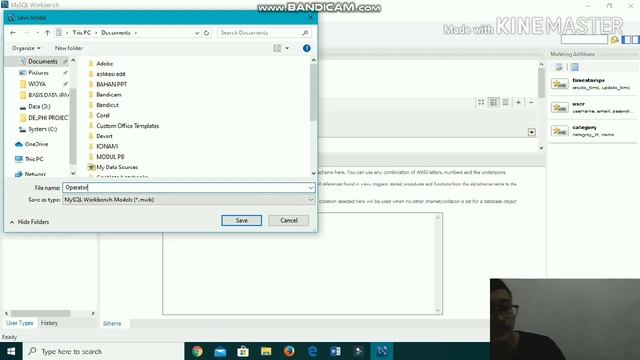Select the Bandicut folder
The height and width of the screenshot is (360, 640).
[x=107, y=105]
